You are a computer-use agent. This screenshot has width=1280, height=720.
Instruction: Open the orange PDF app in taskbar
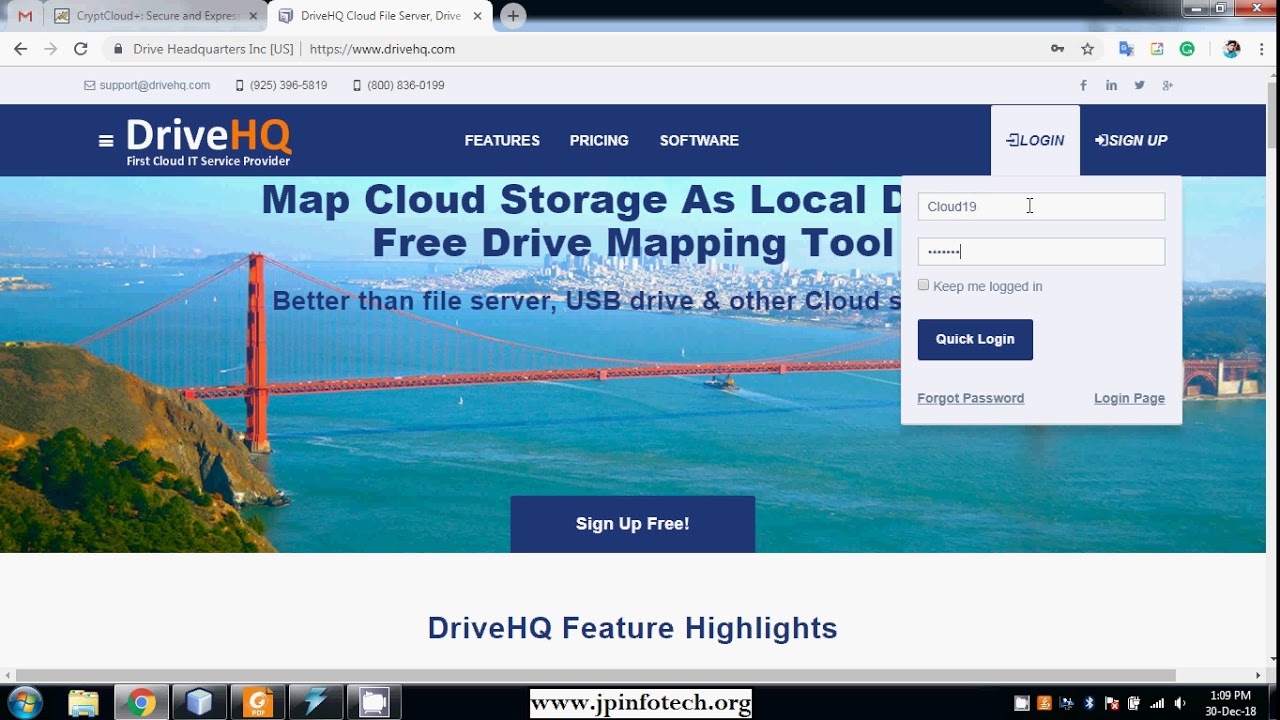click(x=258, y=703)
